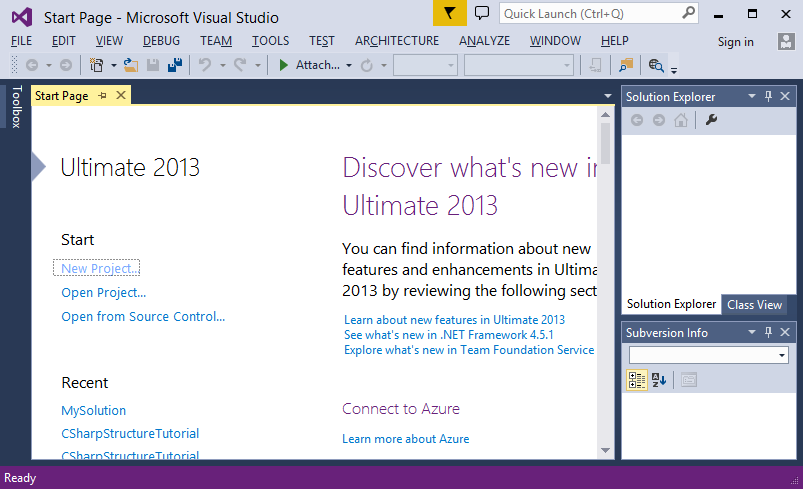The height and width of the screenshot is (489, 803).
Task: Click the New Project toolbar icon
Action: [96, 65]
